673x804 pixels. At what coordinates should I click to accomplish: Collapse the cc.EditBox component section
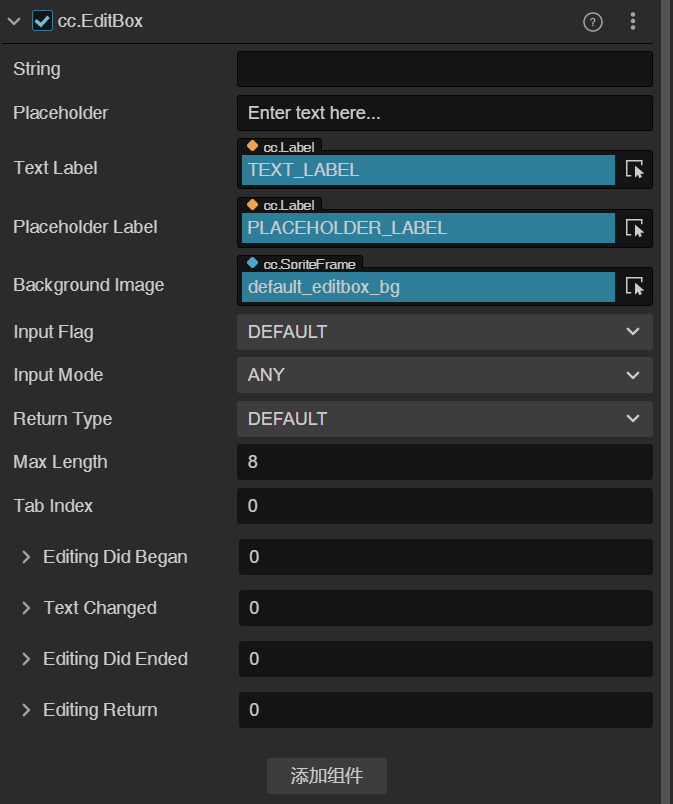15,21
